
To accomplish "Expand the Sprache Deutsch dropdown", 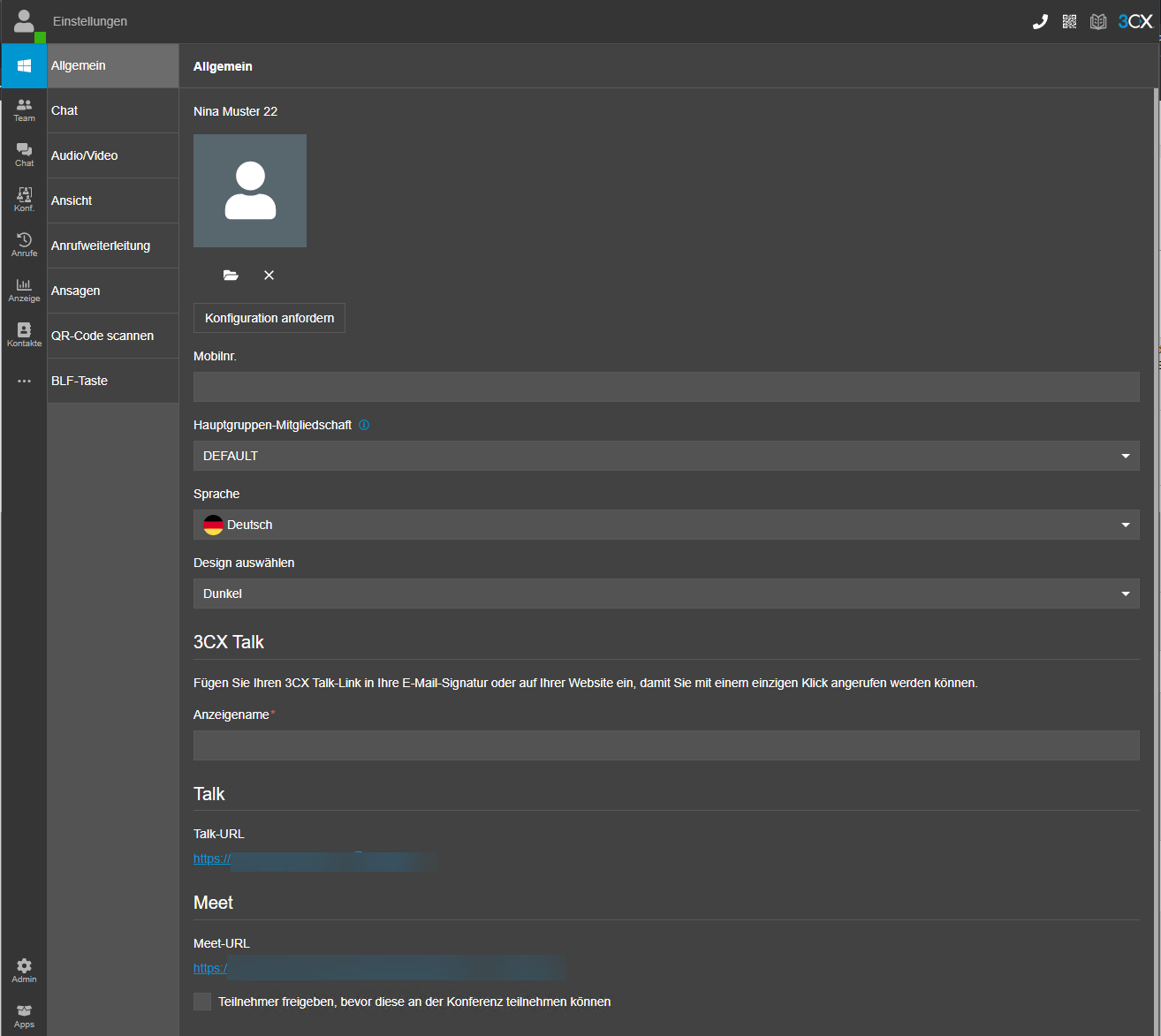I will pos(666,525).
